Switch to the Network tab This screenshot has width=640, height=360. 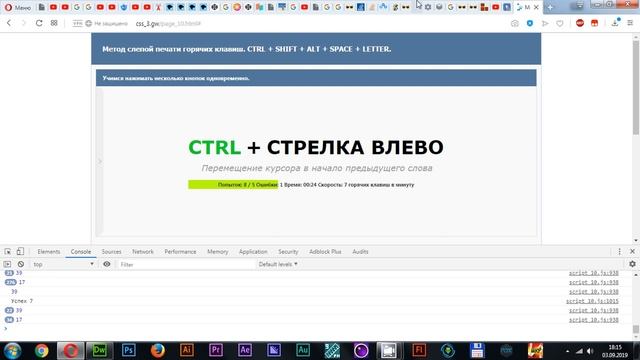[143, 252]
